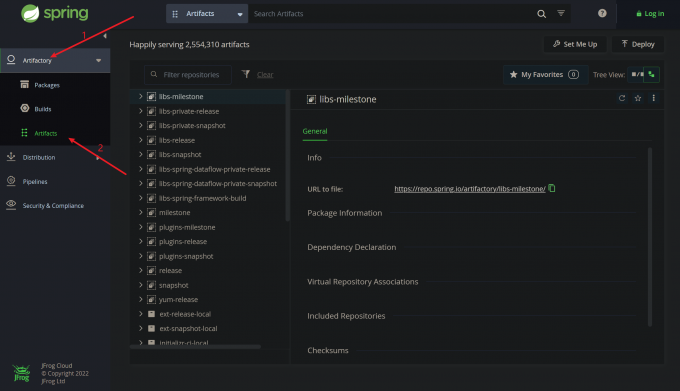Click the search magnifier icon
680x391 pixels.
point(541,14)
